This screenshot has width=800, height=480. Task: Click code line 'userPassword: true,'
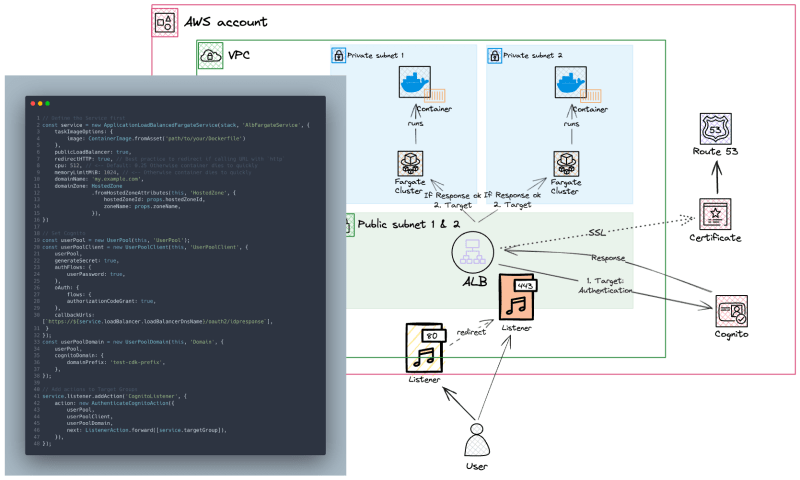[x=96, y=274]
